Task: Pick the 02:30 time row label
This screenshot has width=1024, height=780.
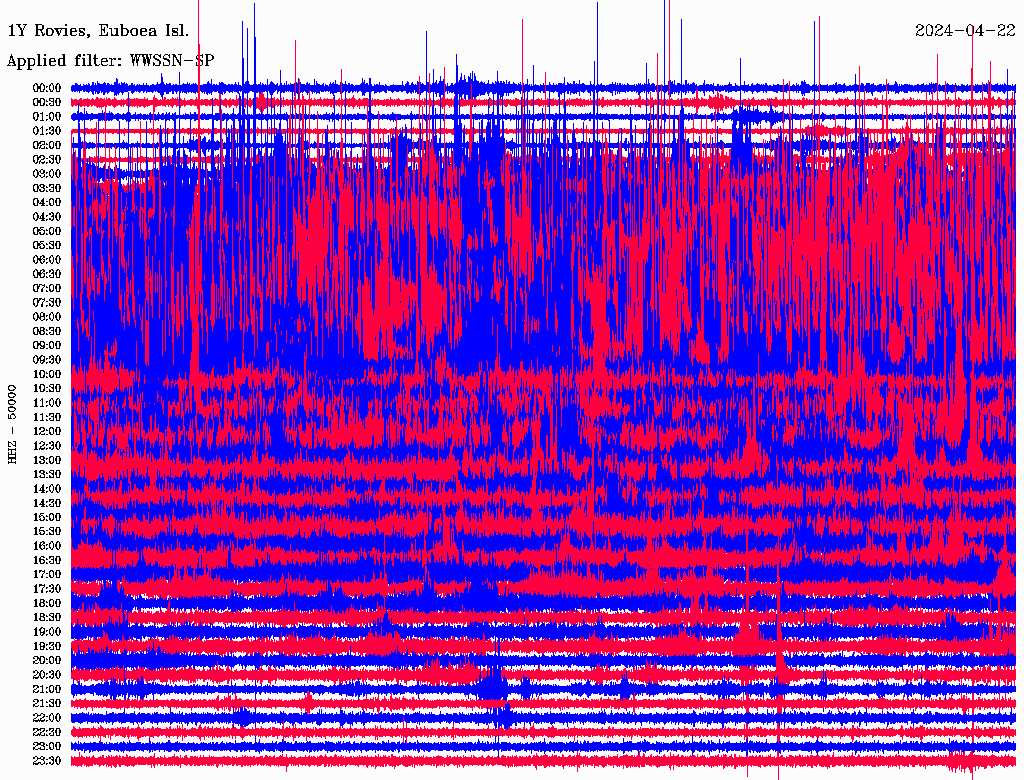Action: pos(47,159)
